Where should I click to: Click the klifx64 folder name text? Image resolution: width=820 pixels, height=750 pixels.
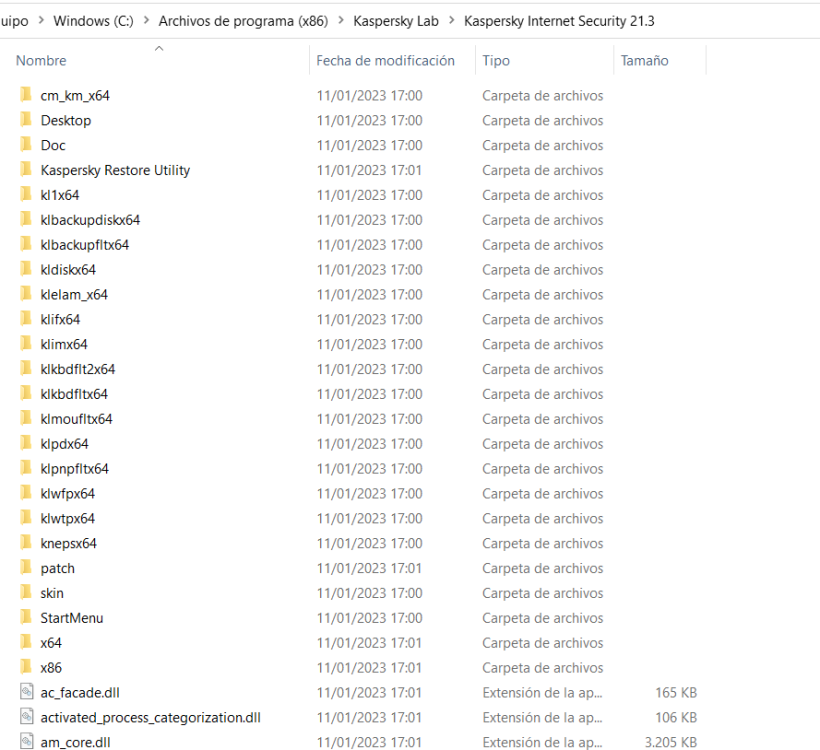pos(60,320)
